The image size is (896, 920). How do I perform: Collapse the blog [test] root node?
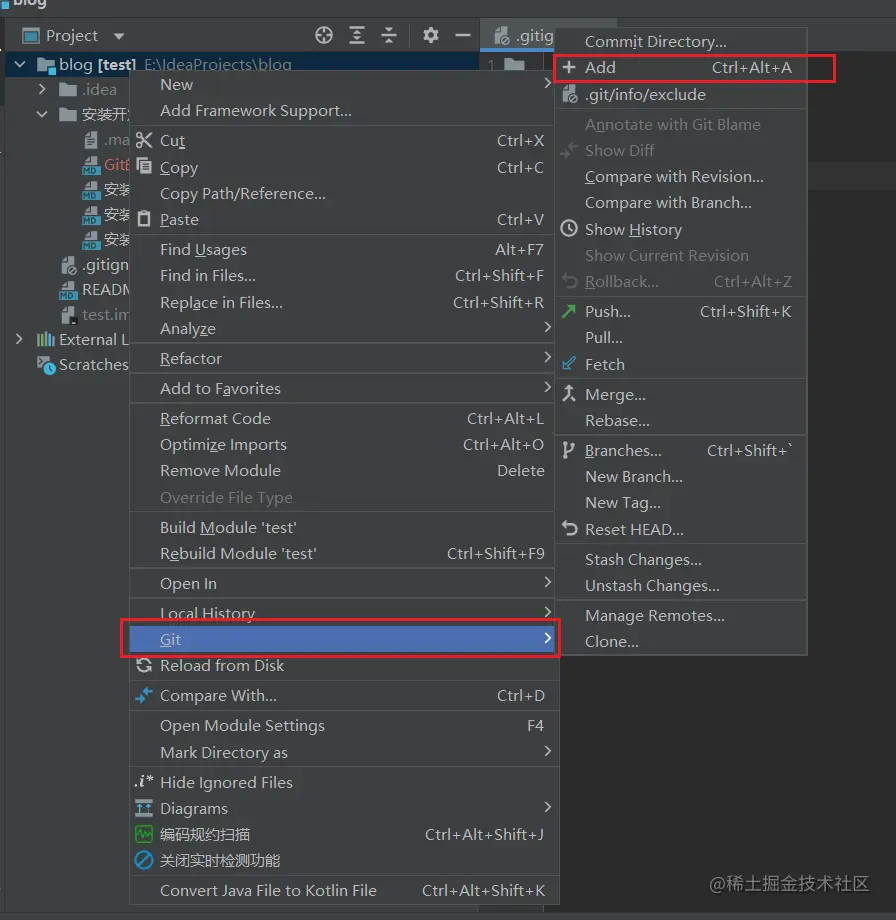click(x=20, y=64)
